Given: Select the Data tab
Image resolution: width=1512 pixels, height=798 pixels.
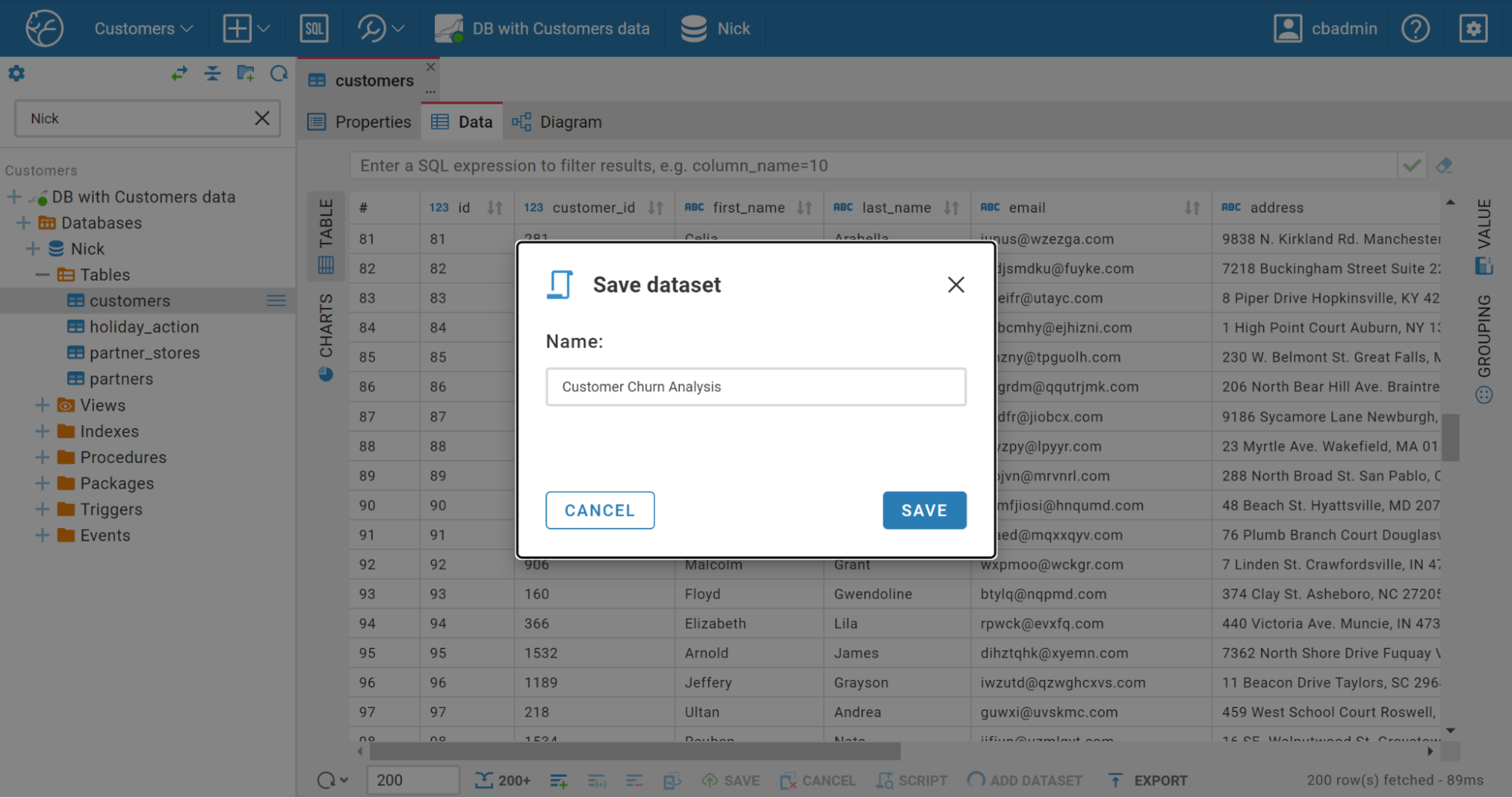Looking at the screenshot, I should tap(462, 122).
